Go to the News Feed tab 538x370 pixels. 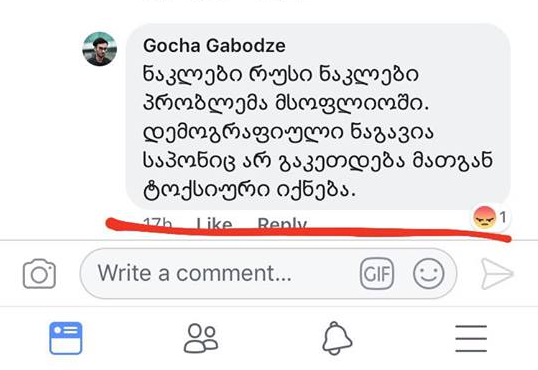point(66,338)
